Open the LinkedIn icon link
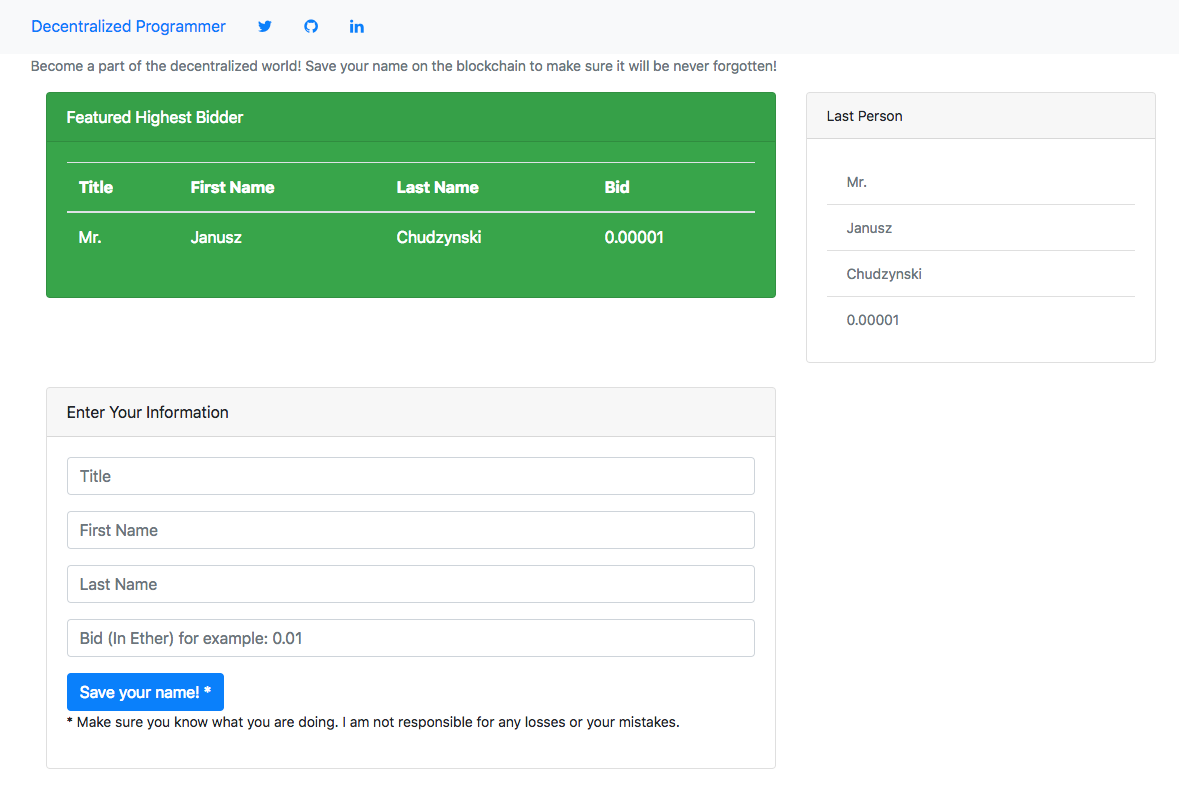This screenshot has width=1179, height=787. point(356,26)
